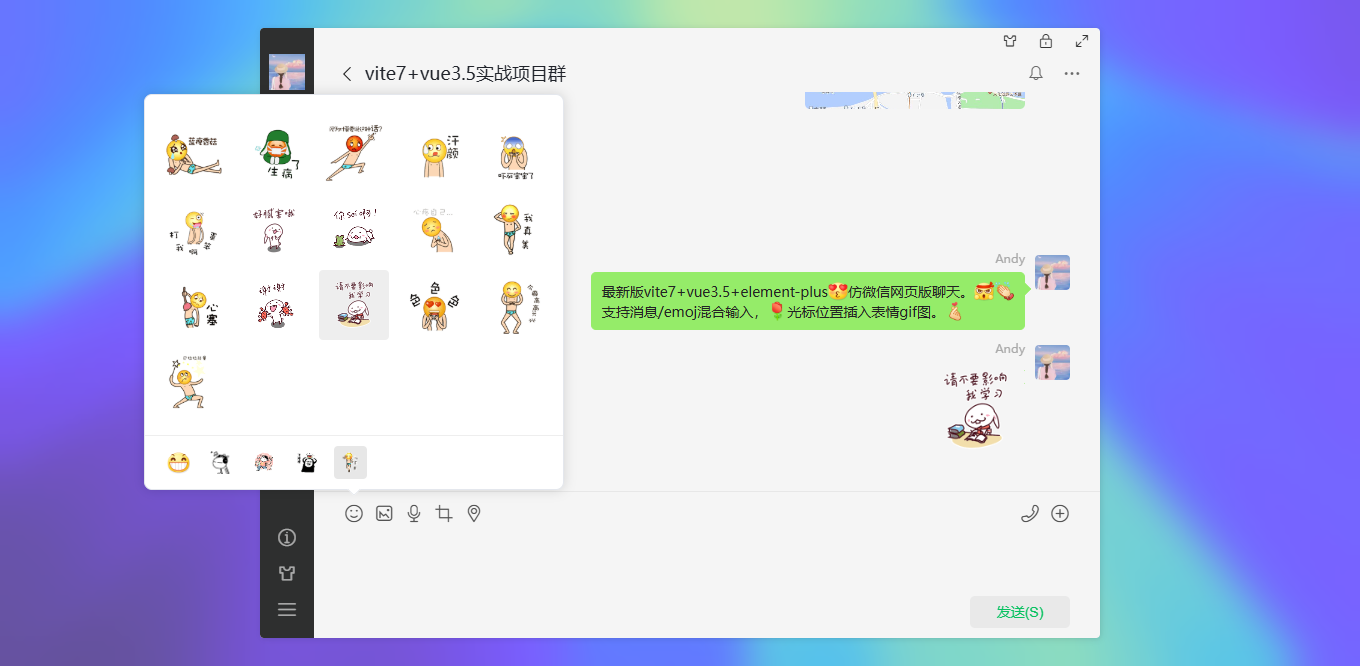Click the send image icon

pyautogui.click(x=384, y=513)
